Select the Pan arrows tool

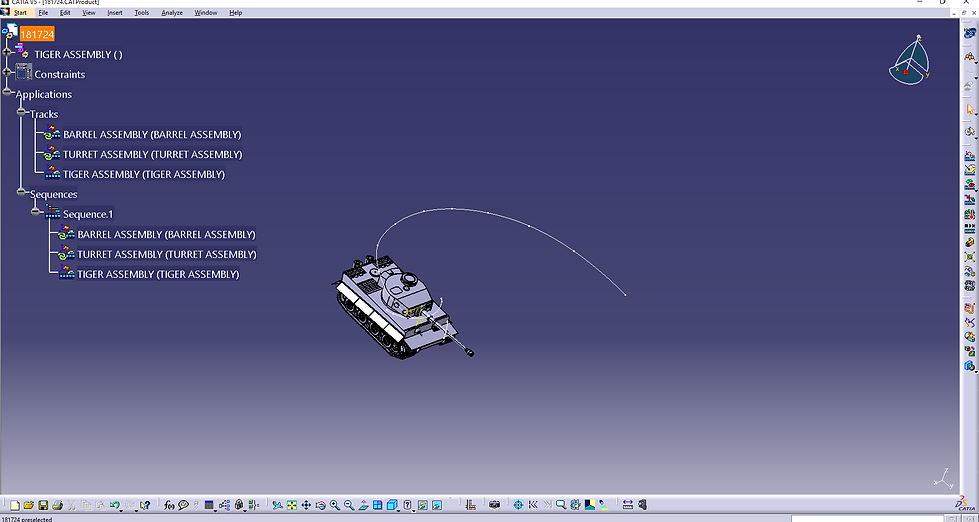(x=306, y=505)
